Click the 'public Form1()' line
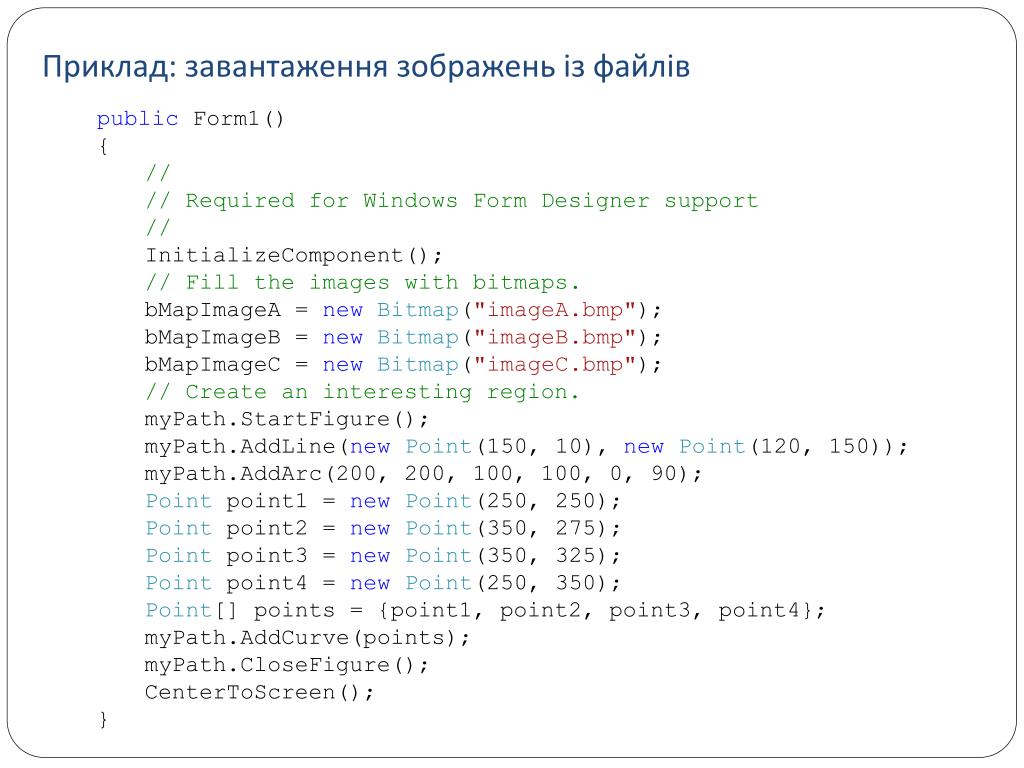The image size is (1024, 768). (191, 119)
